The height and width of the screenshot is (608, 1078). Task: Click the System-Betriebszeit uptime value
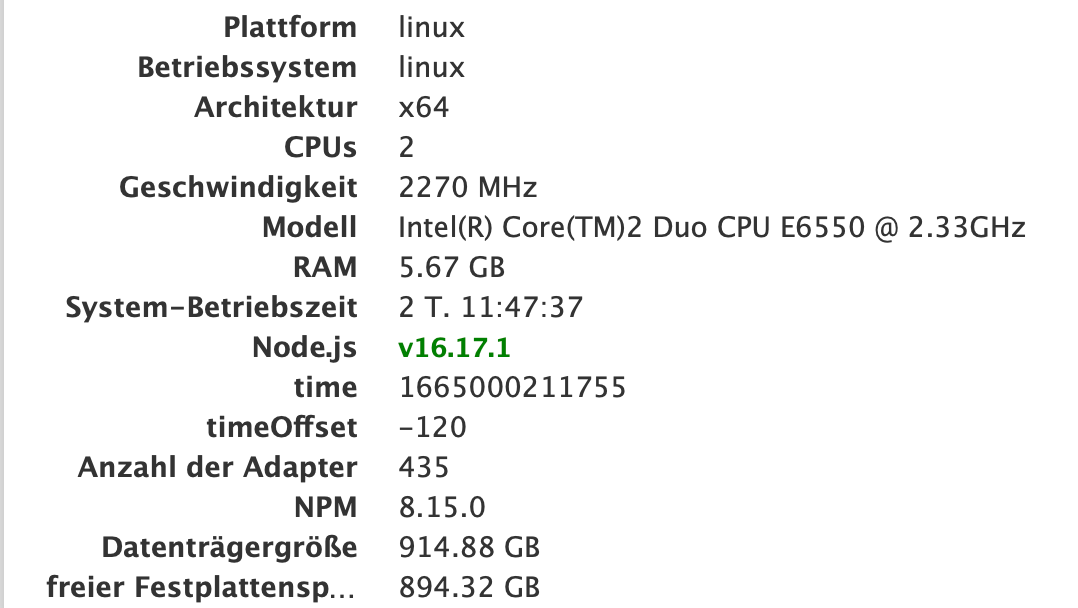click(x=490, y=308)
